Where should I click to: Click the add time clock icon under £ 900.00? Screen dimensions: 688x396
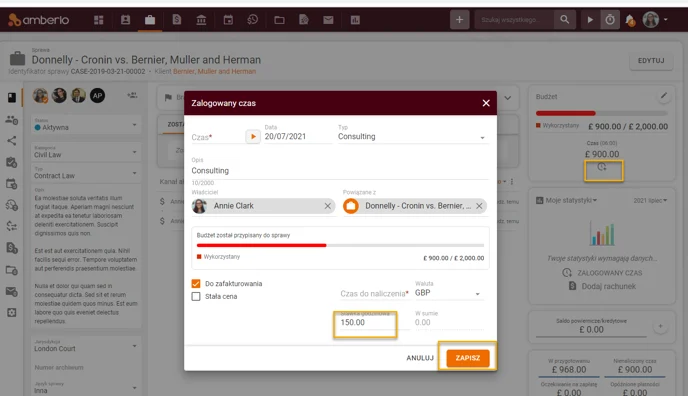(x=602, y=167)
